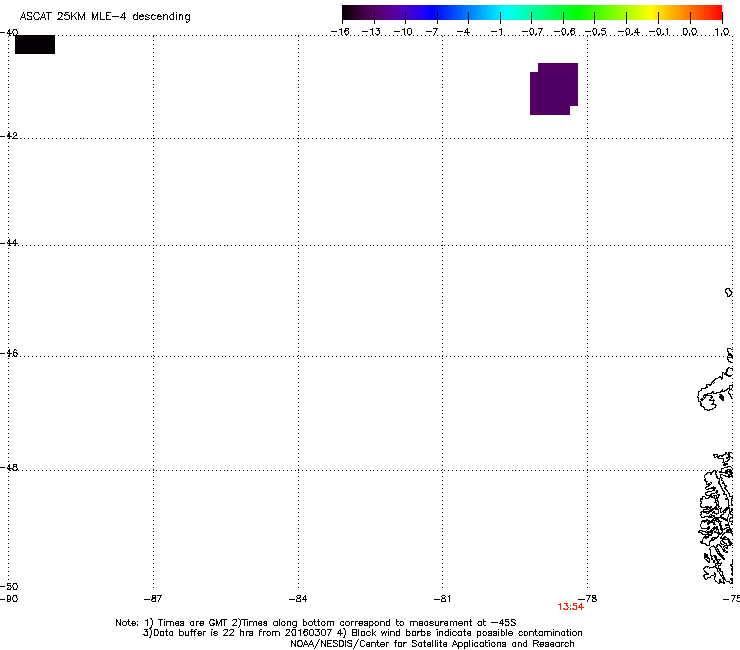Click the -46 latitude axis label
Screen dimensions: 740x650
click(x=9, y=353)
